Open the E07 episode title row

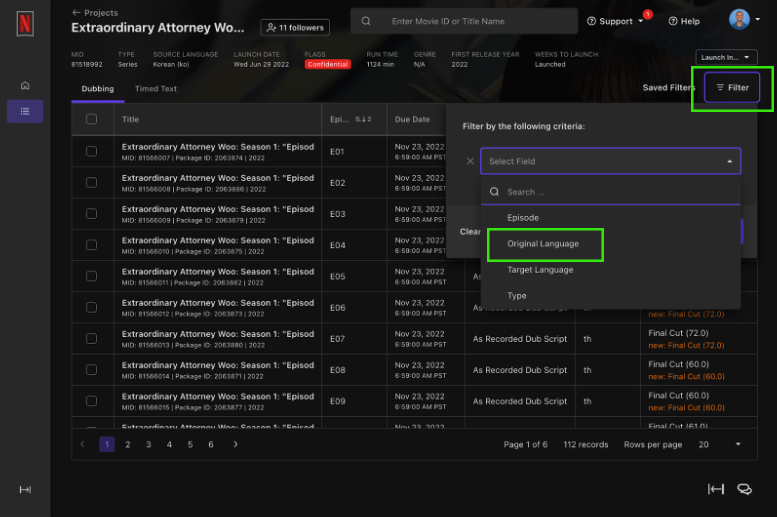coord(218,339)
